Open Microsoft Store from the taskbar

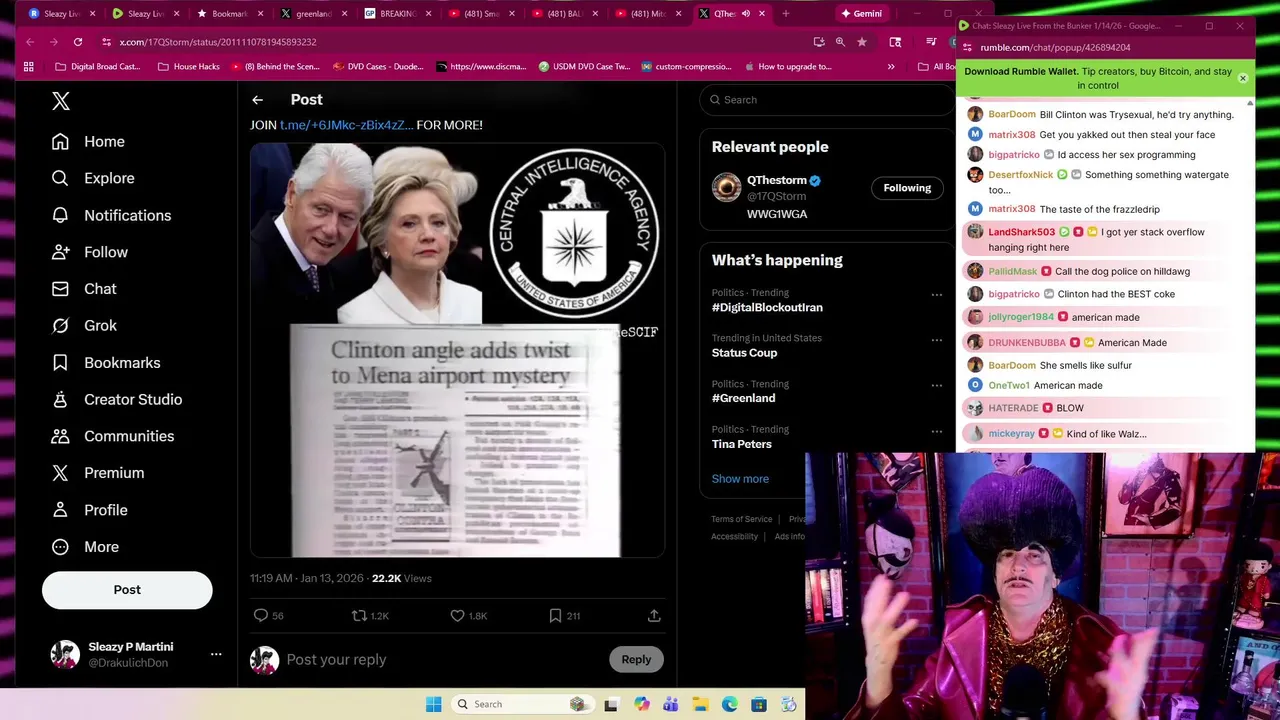(759, 704)
